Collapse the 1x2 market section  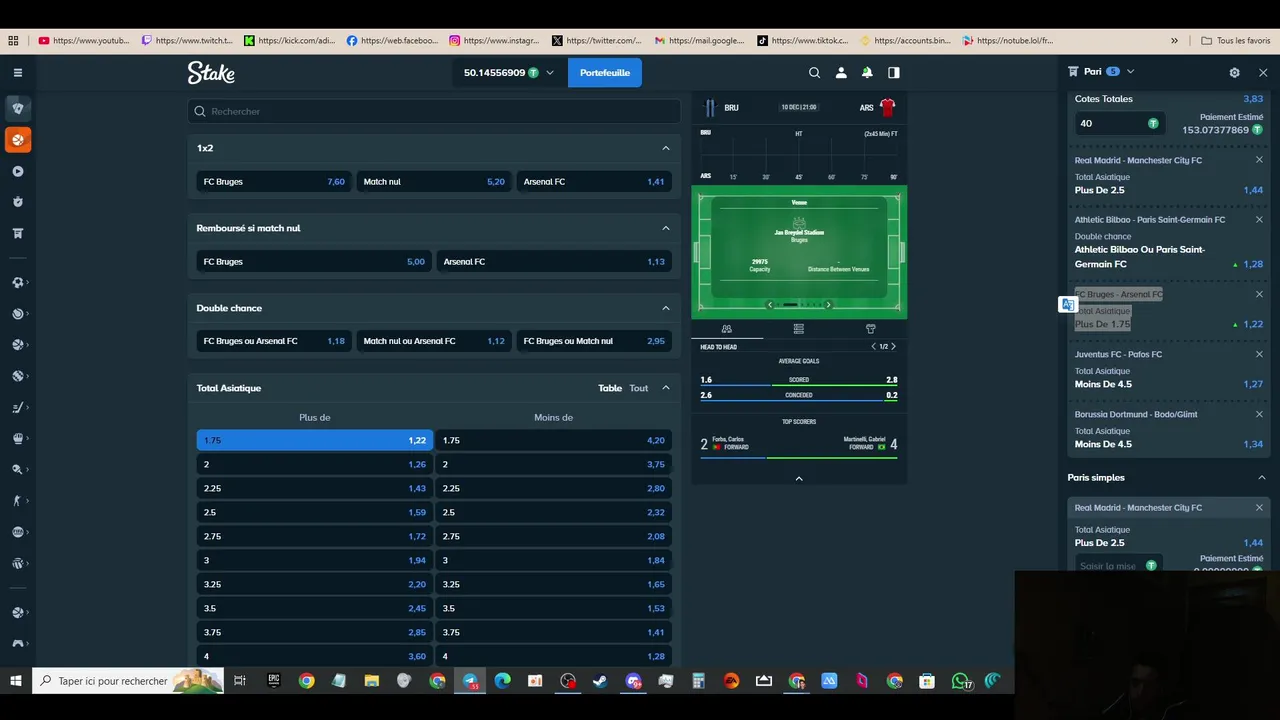point(666,148)
